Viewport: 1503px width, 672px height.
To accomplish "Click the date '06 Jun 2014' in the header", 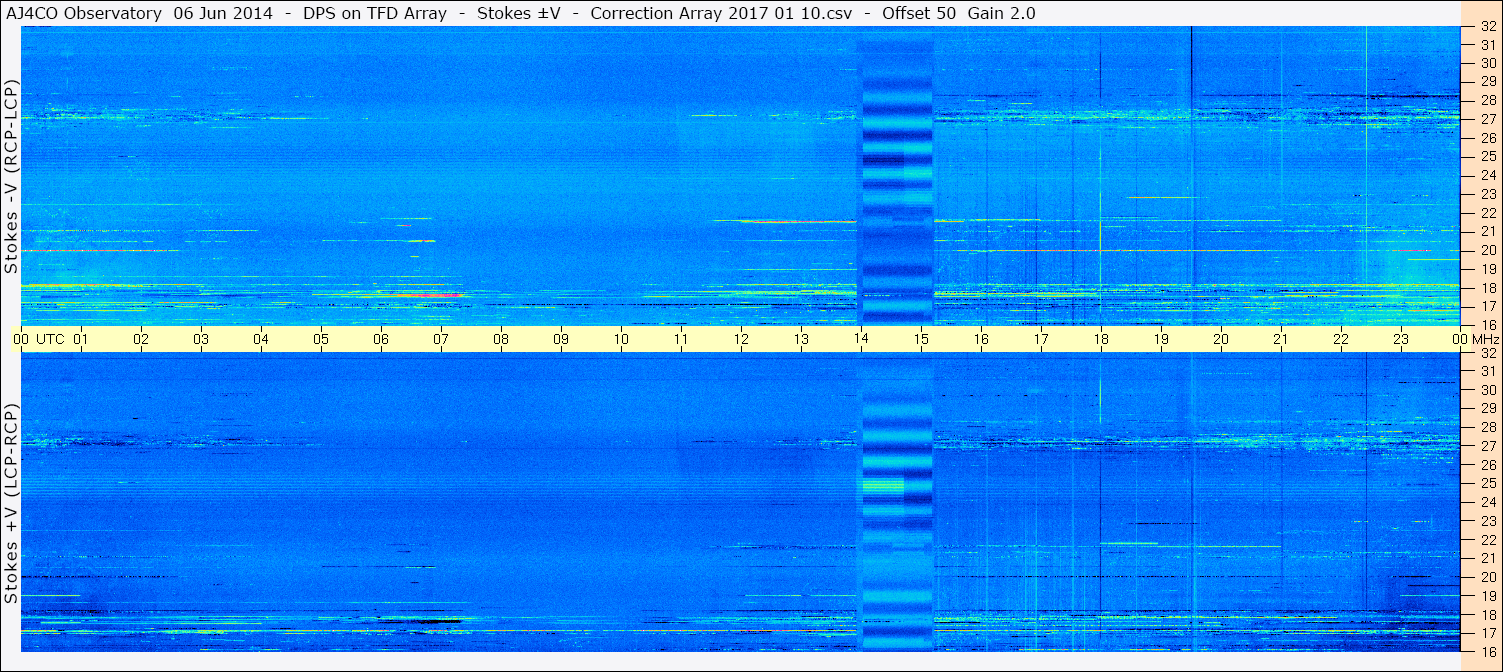I will point(221,13).
